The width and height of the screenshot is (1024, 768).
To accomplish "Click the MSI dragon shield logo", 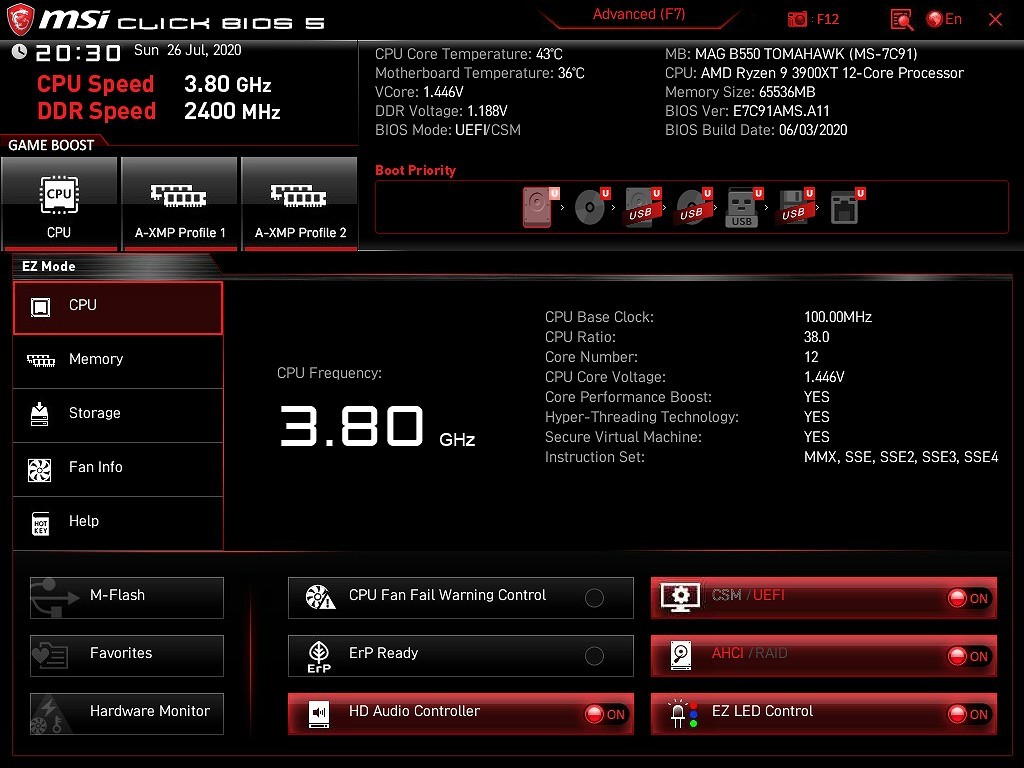I will point(19,20).
